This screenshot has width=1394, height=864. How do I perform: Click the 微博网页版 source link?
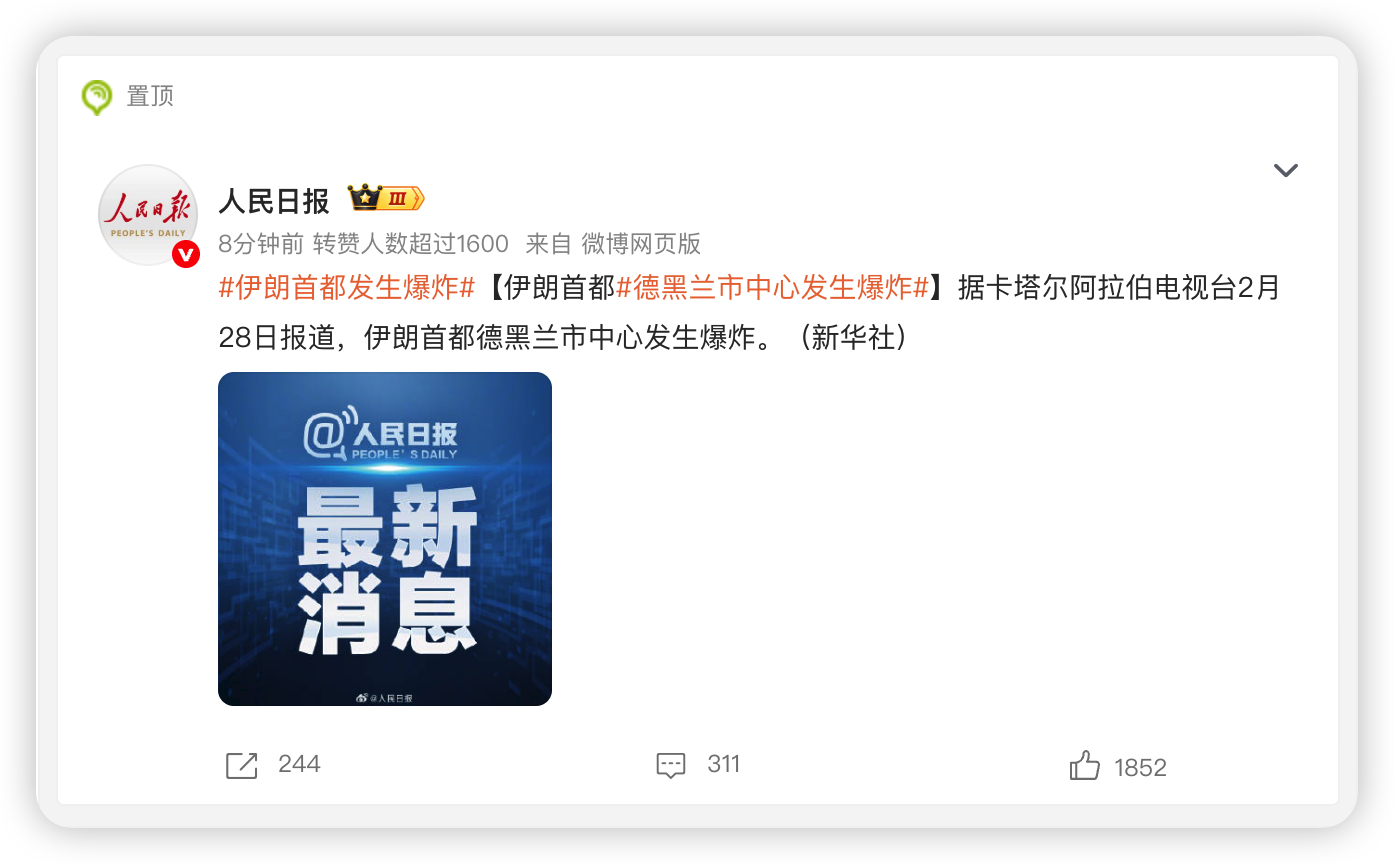(642, 243)
